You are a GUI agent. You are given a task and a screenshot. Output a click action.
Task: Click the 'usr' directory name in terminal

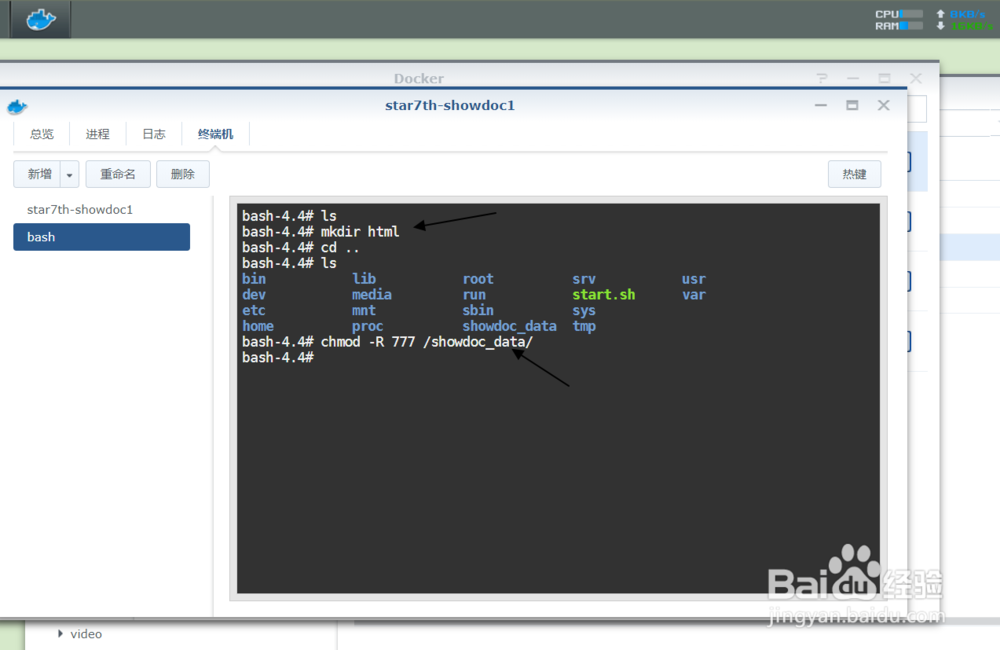693,279
